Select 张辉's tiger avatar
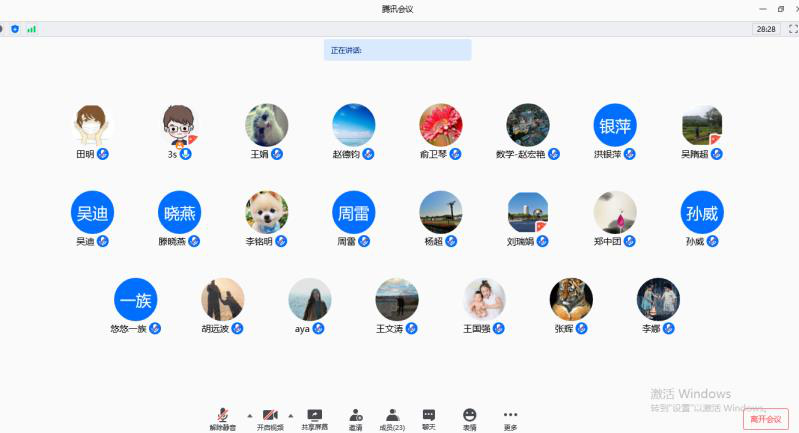 571,299
